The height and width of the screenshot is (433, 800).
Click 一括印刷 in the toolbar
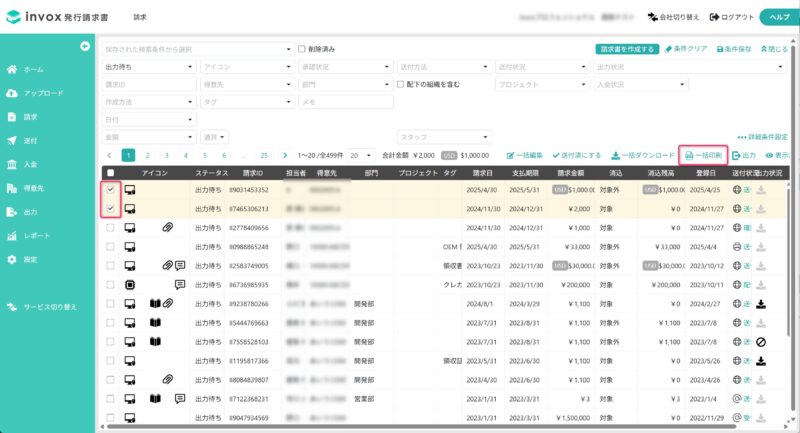pyautogui.click(x=703, y=156)
